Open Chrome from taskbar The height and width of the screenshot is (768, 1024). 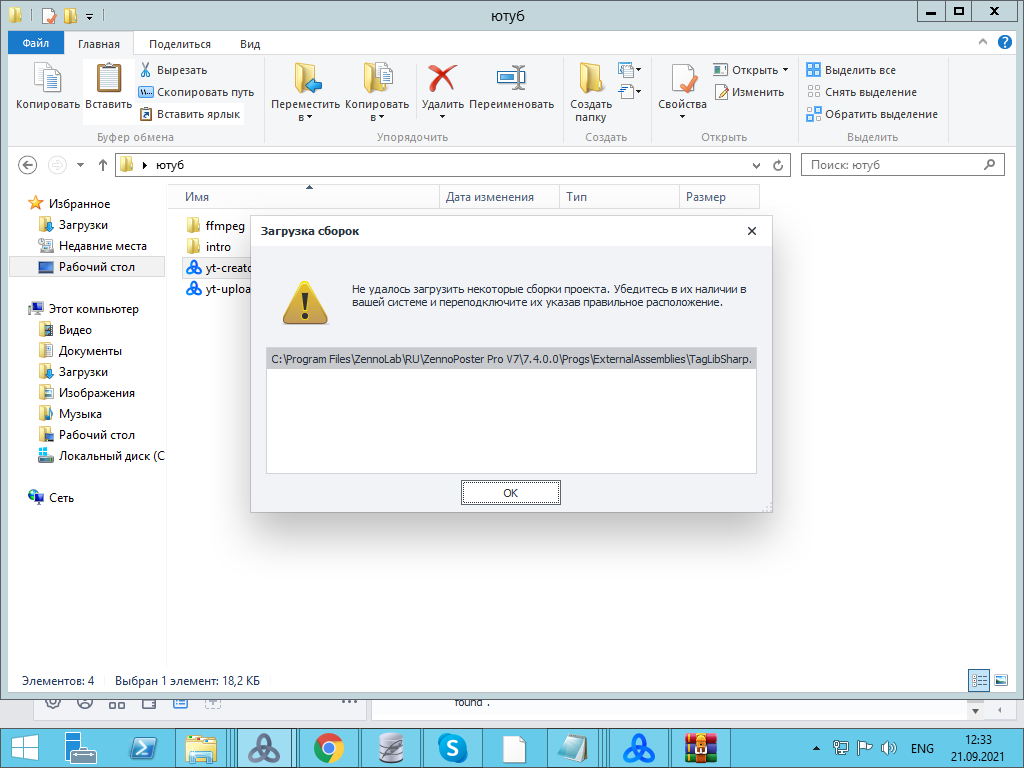coord(328,748)
